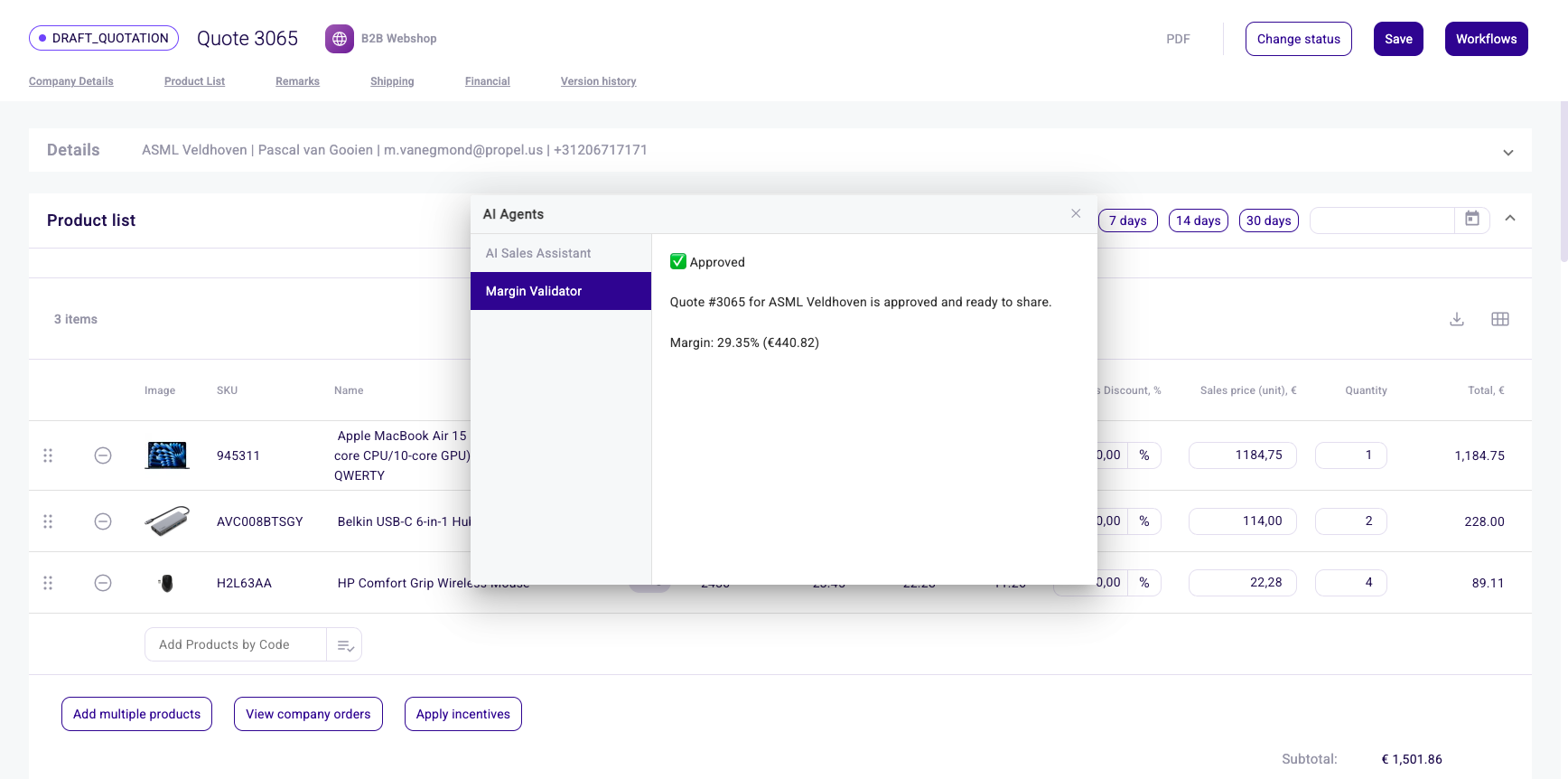Toggle percent discount type for MacBook row
The height and width of the screenshot is (779, 1568).
tap(1143, 455)
